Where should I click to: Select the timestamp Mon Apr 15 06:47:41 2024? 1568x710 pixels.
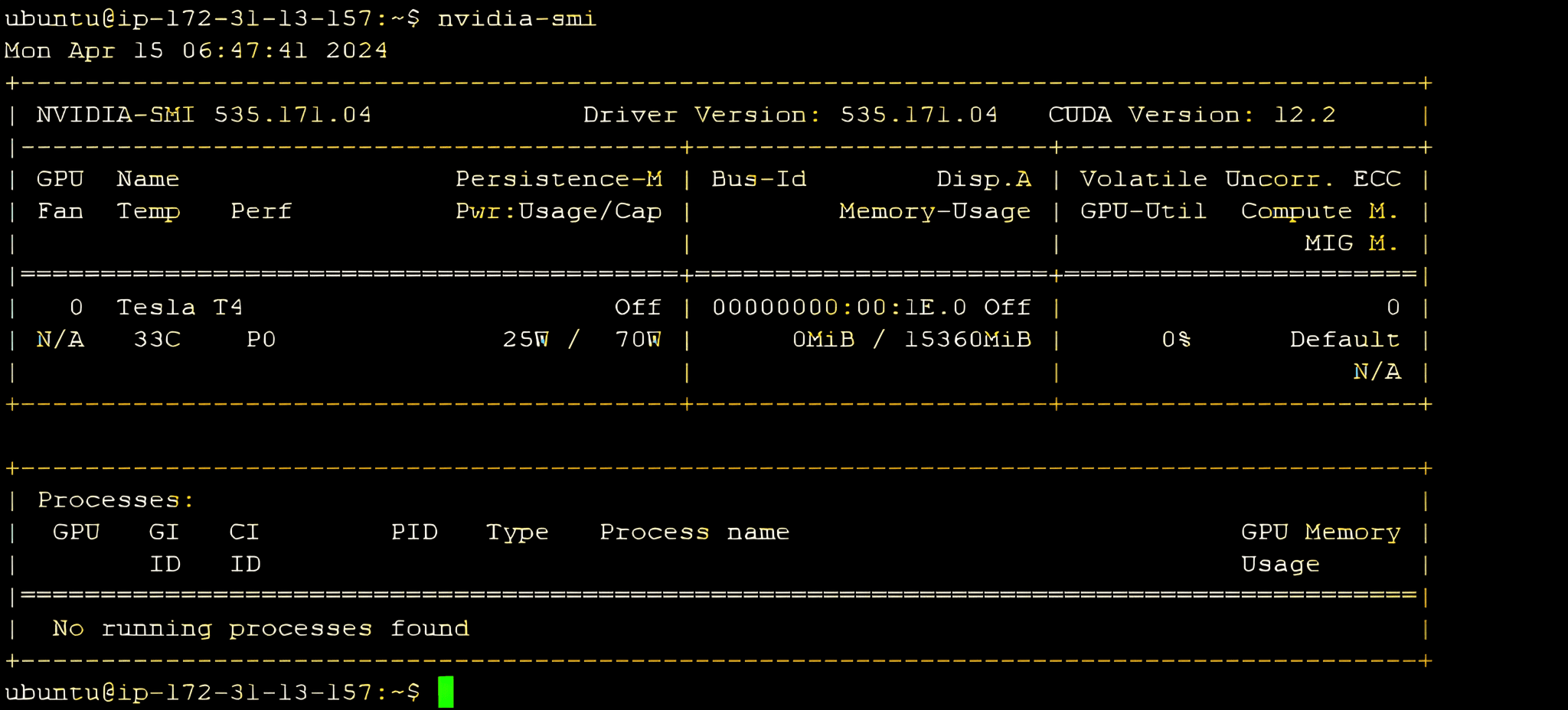click(x=195, y=50)
